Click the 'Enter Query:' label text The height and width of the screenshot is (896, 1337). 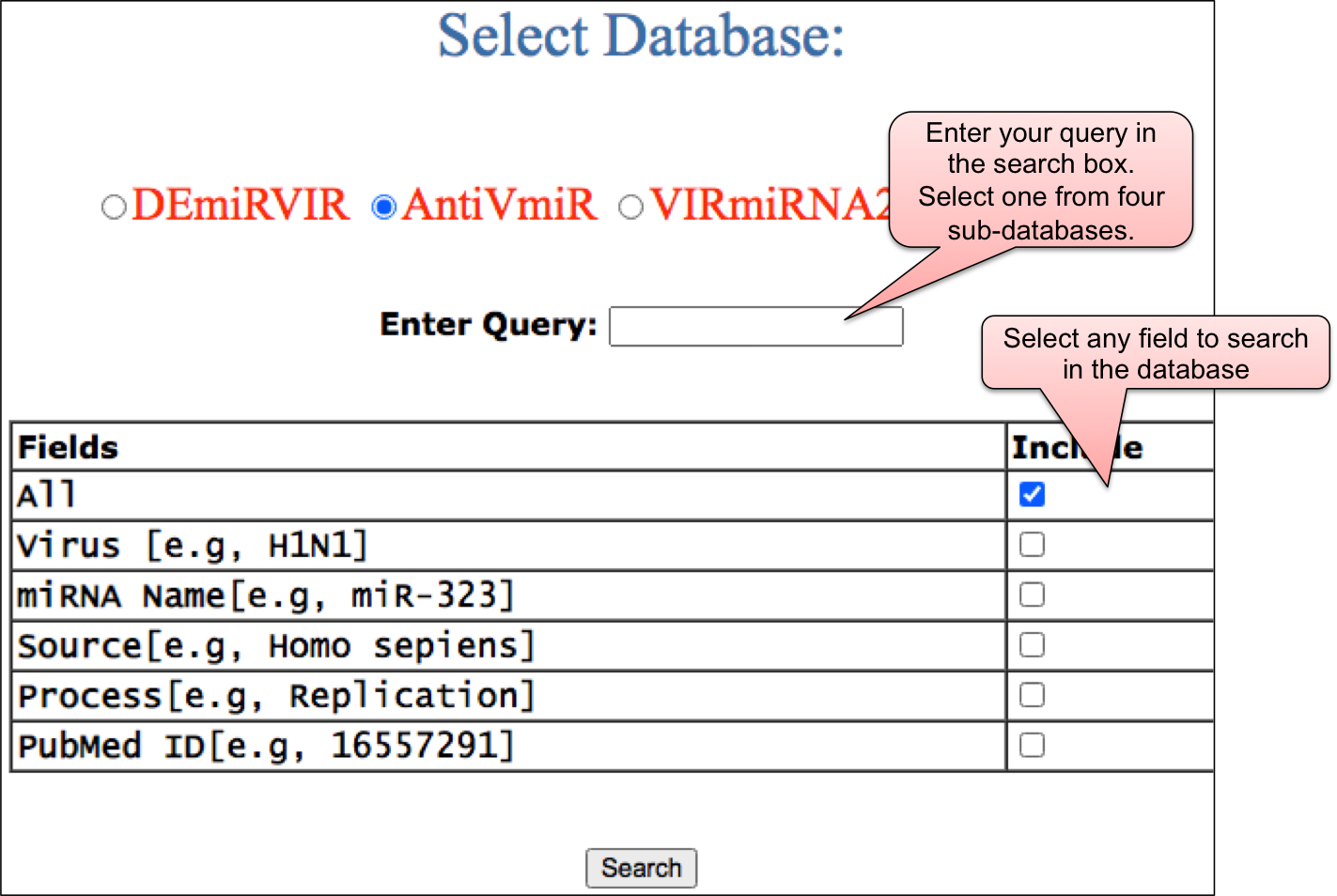[x=488, y=325]
